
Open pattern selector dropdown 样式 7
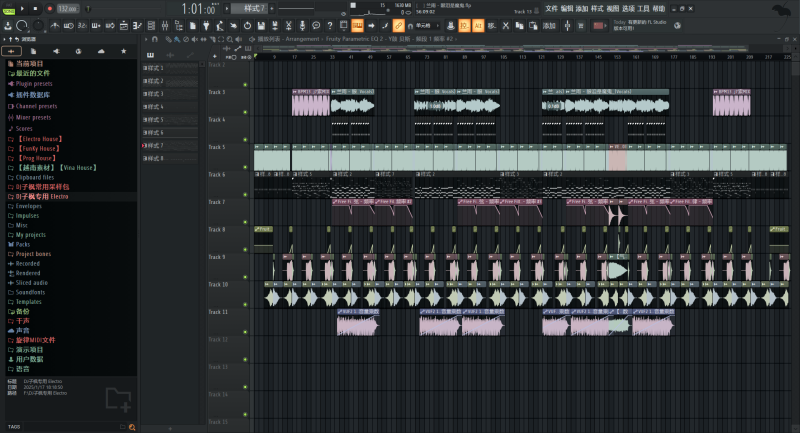click(x=248, y=8)
